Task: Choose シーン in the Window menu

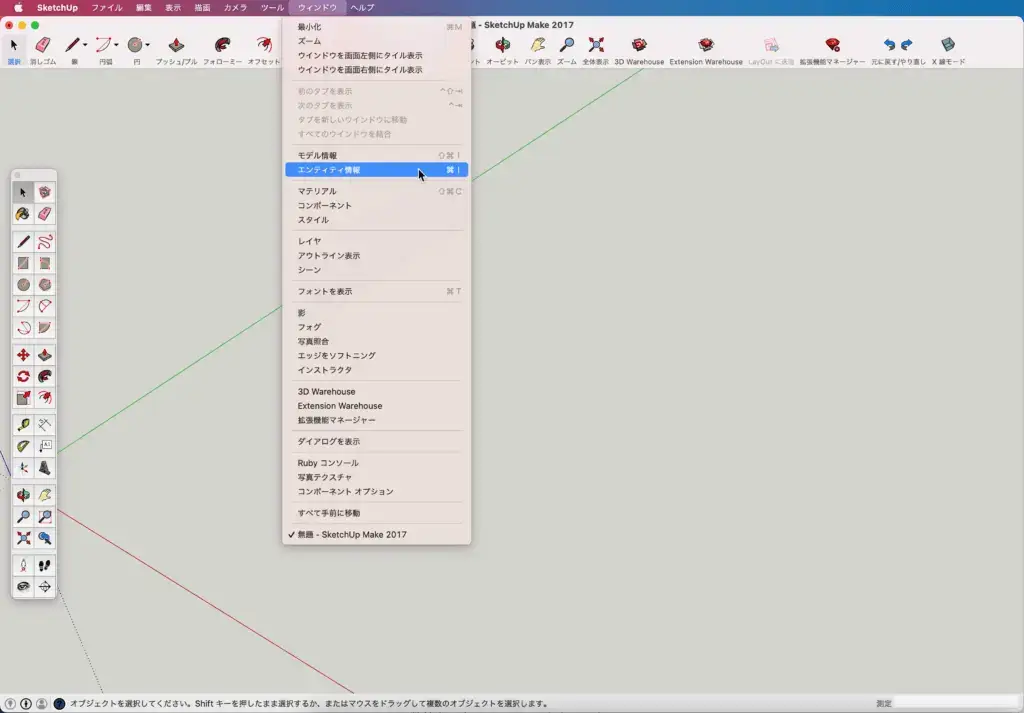Action: 377,270
